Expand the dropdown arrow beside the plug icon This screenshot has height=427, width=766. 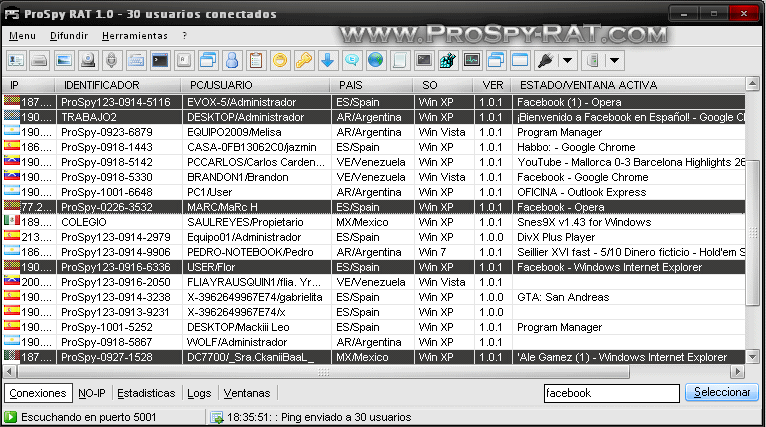tap(567, 61)
